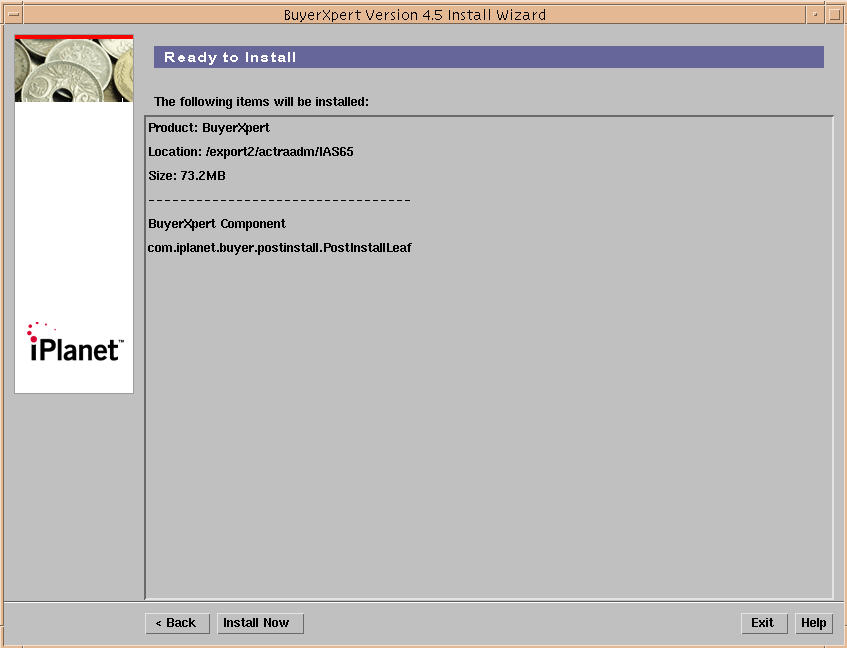Maximize the Install Wizard window
Screen dimensions: 847x648
coord(834,15)
